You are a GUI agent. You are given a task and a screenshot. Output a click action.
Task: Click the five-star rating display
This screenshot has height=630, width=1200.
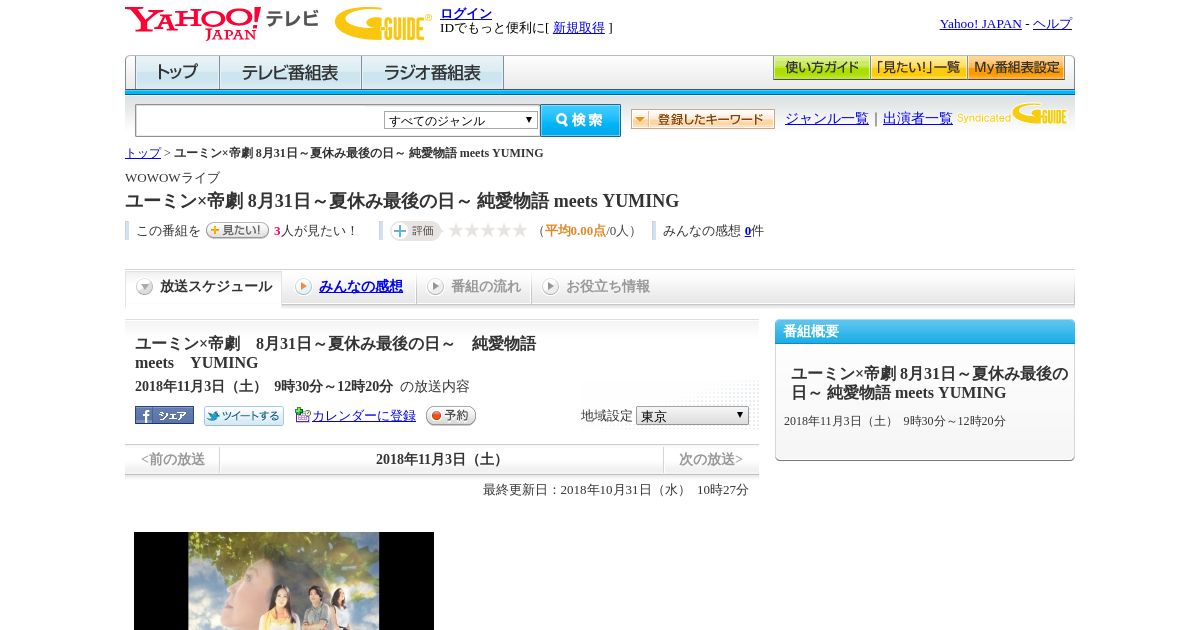(488, 231)
